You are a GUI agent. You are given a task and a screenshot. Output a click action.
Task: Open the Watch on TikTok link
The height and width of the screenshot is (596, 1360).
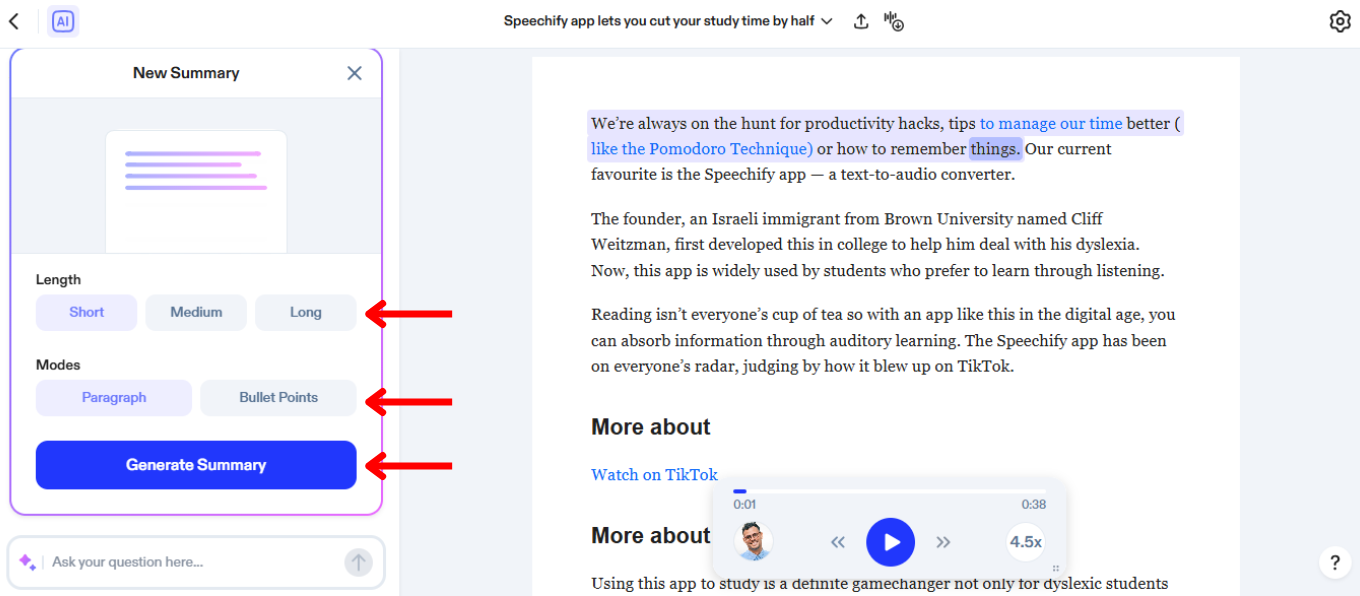[x=654, y=474]
